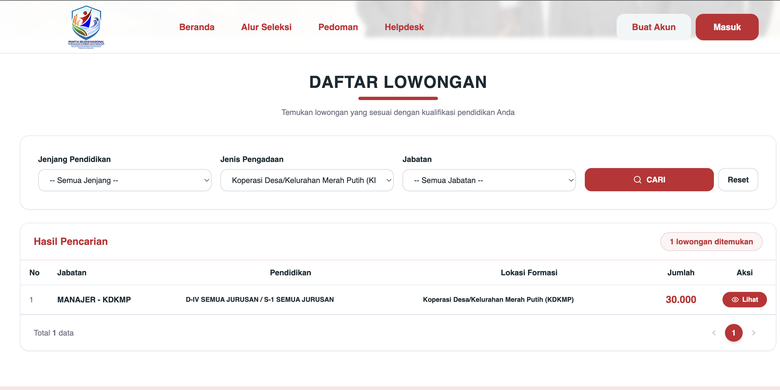Select page 1 in pagination

pyautogui.click(x=734, y=333)
